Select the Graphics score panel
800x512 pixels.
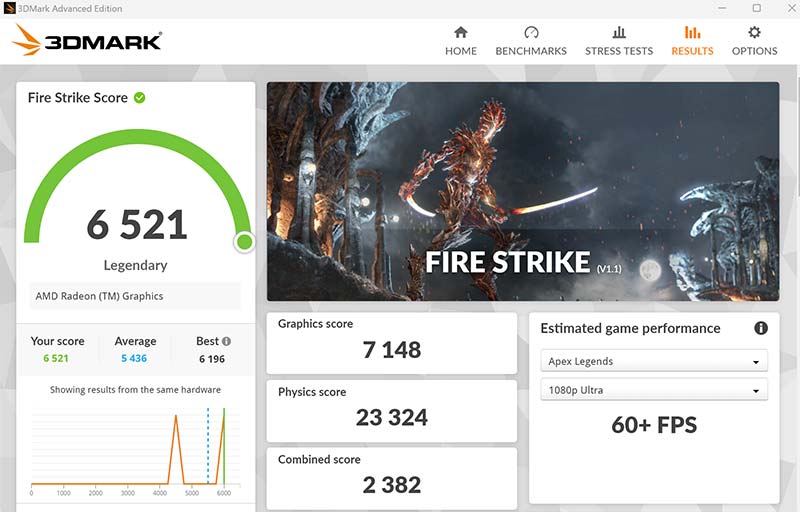(x=391, y=340)
